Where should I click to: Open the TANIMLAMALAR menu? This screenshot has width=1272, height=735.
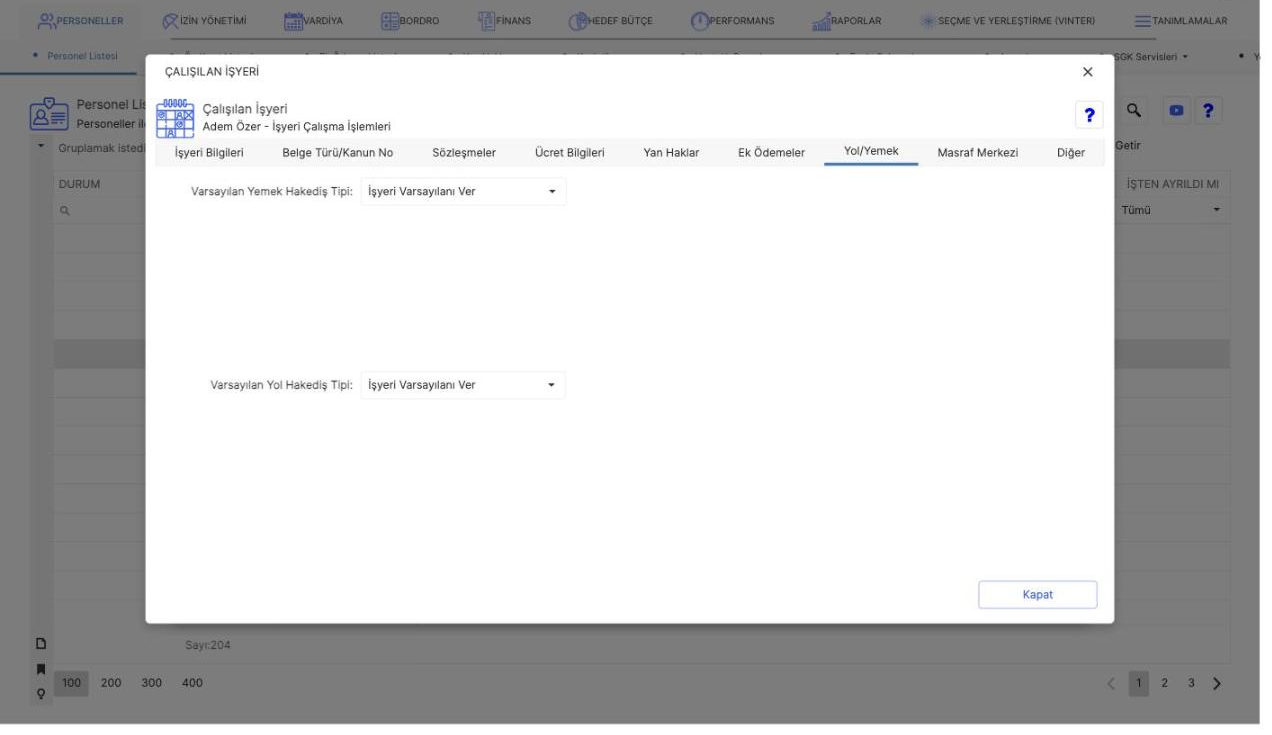tap(1181, 21)
